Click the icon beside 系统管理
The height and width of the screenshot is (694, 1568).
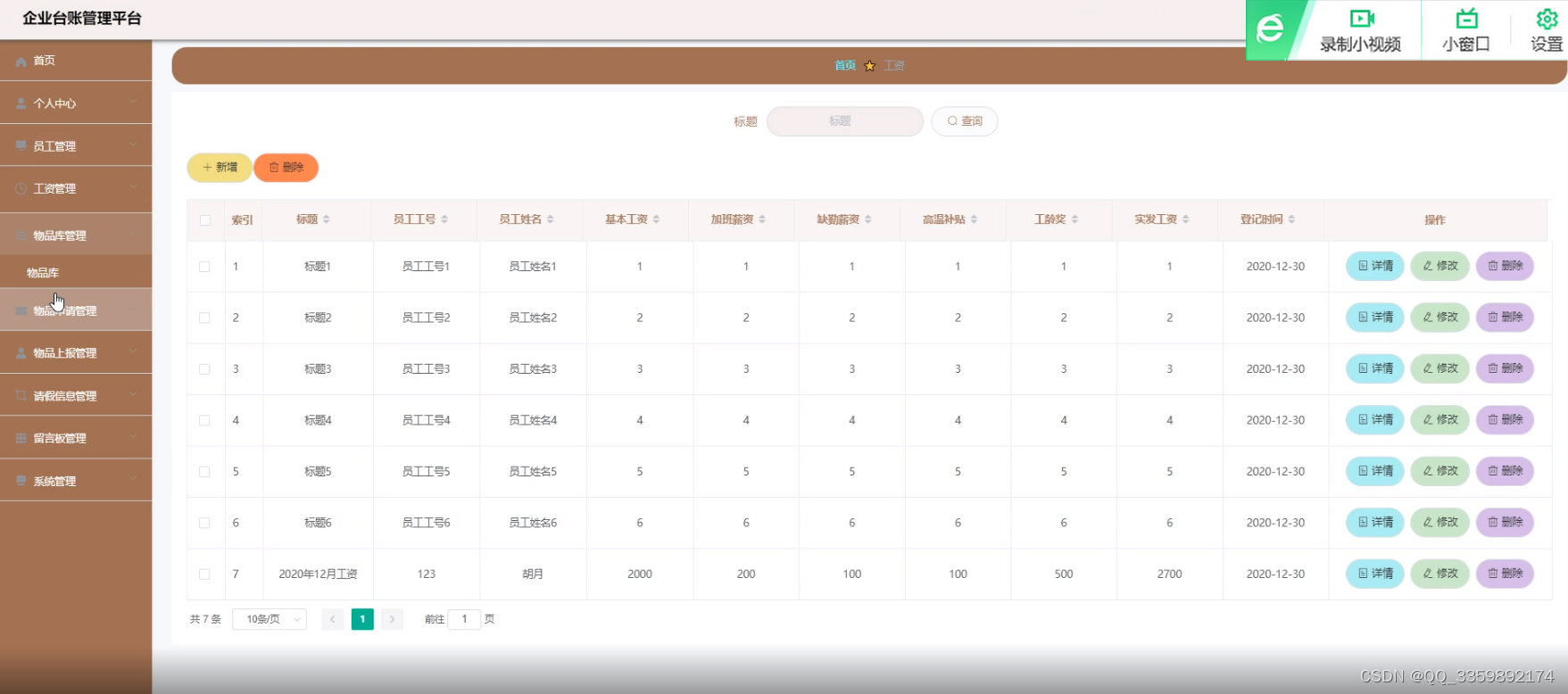click(21, 481)
